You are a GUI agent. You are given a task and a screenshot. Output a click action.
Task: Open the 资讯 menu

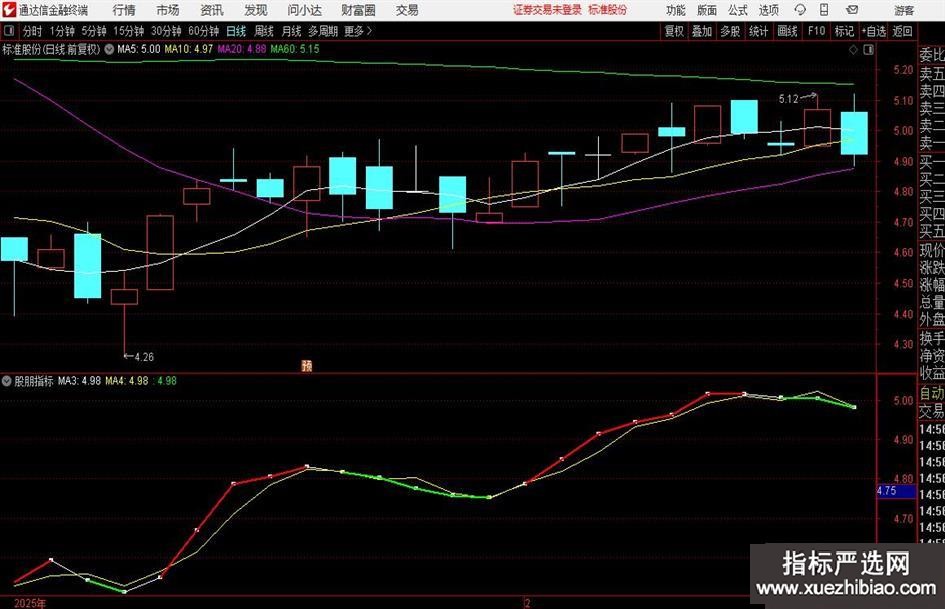pos(212,10)
